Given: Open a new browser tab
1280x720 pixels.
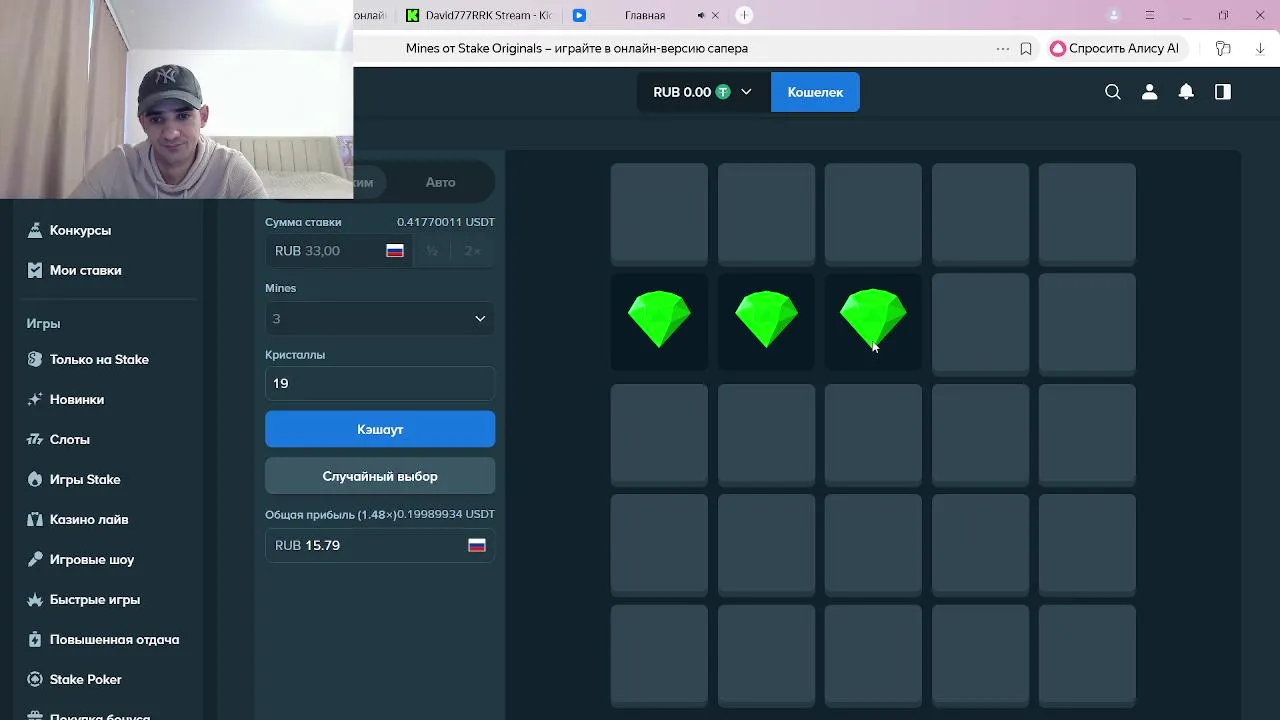Looking at the screenshot, I should [x=744, y=15].
